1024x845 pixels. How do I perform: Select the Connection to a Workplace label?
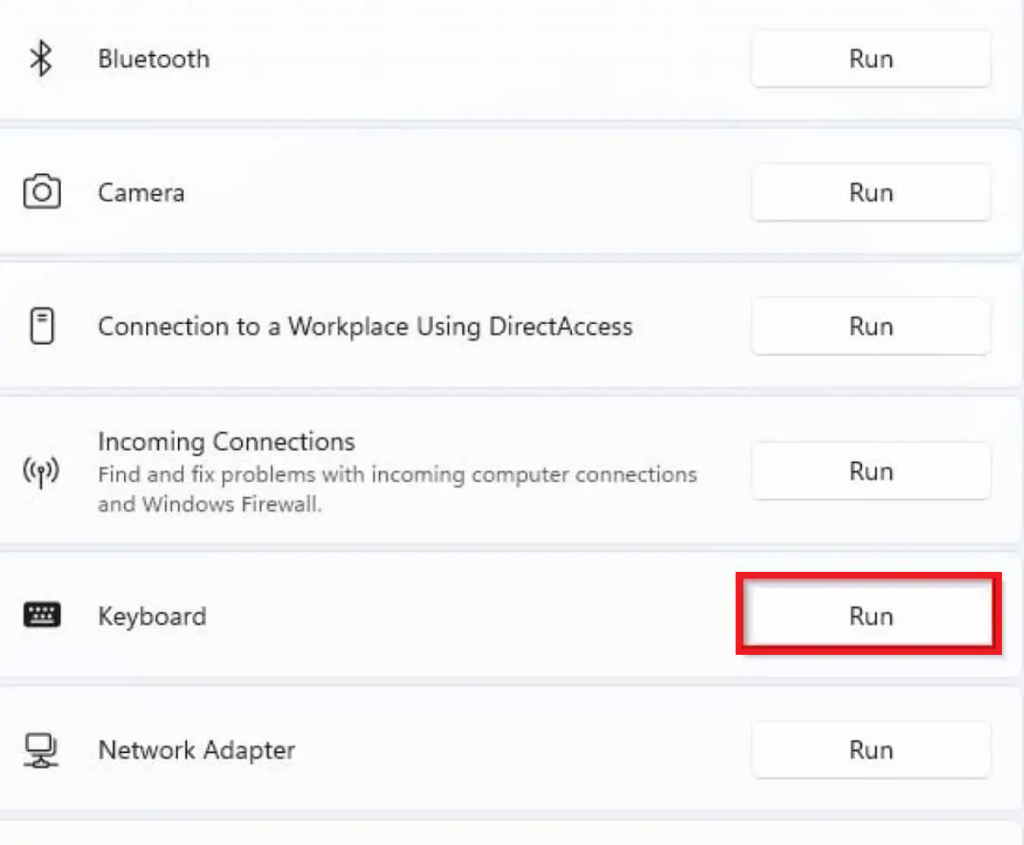pos(365,326)
